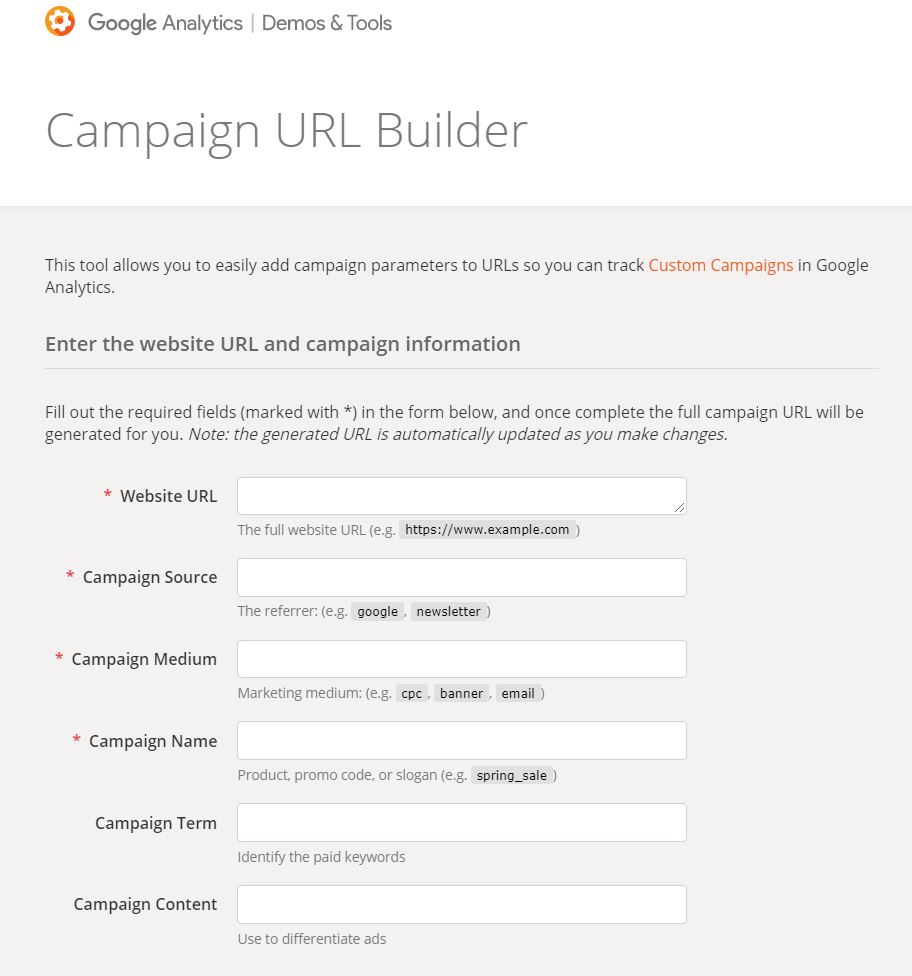Screen dimensions: 912x976
Task: Click the Campaign Medium label text
Action: tap(144, 659)
